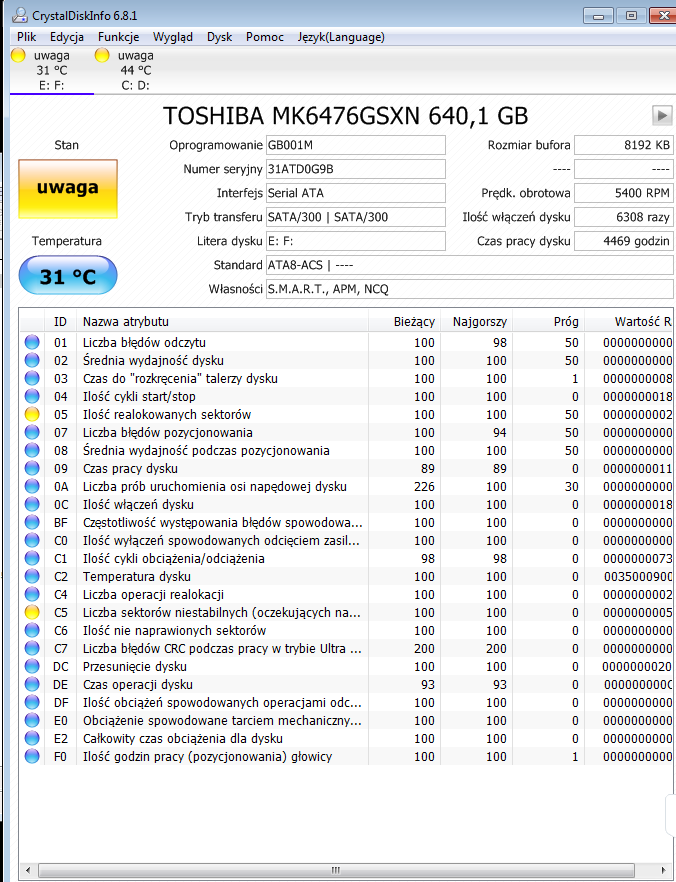Click the blue status icon for attribute E2
The image size is (676, 882).
[x=32, y=738]
